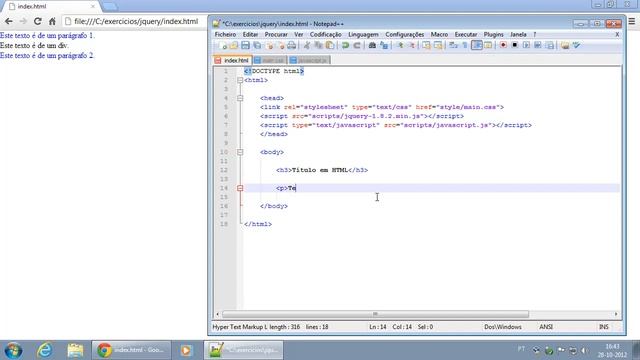Toggle INS mode in status bar
This screenshot has height=360, width=640.
pos(604,327)
